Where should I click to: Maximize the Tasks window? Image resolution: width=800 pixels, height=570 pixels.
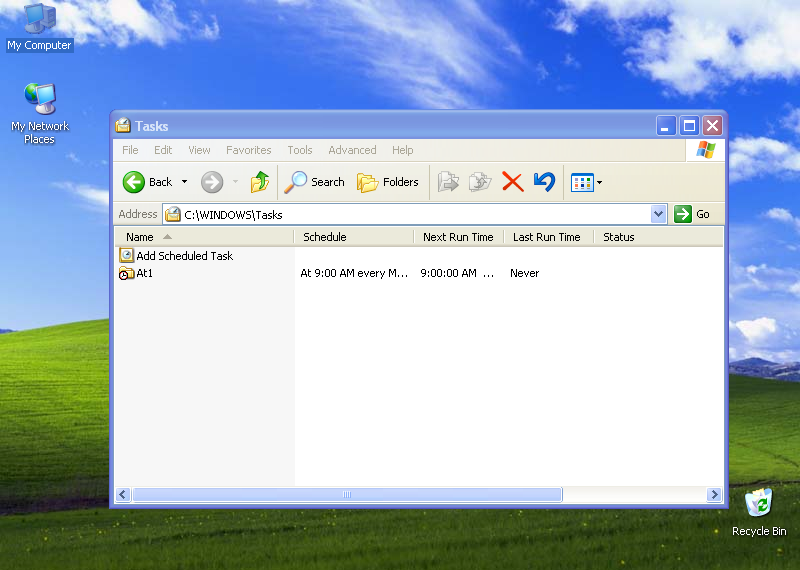click(689, 126)
